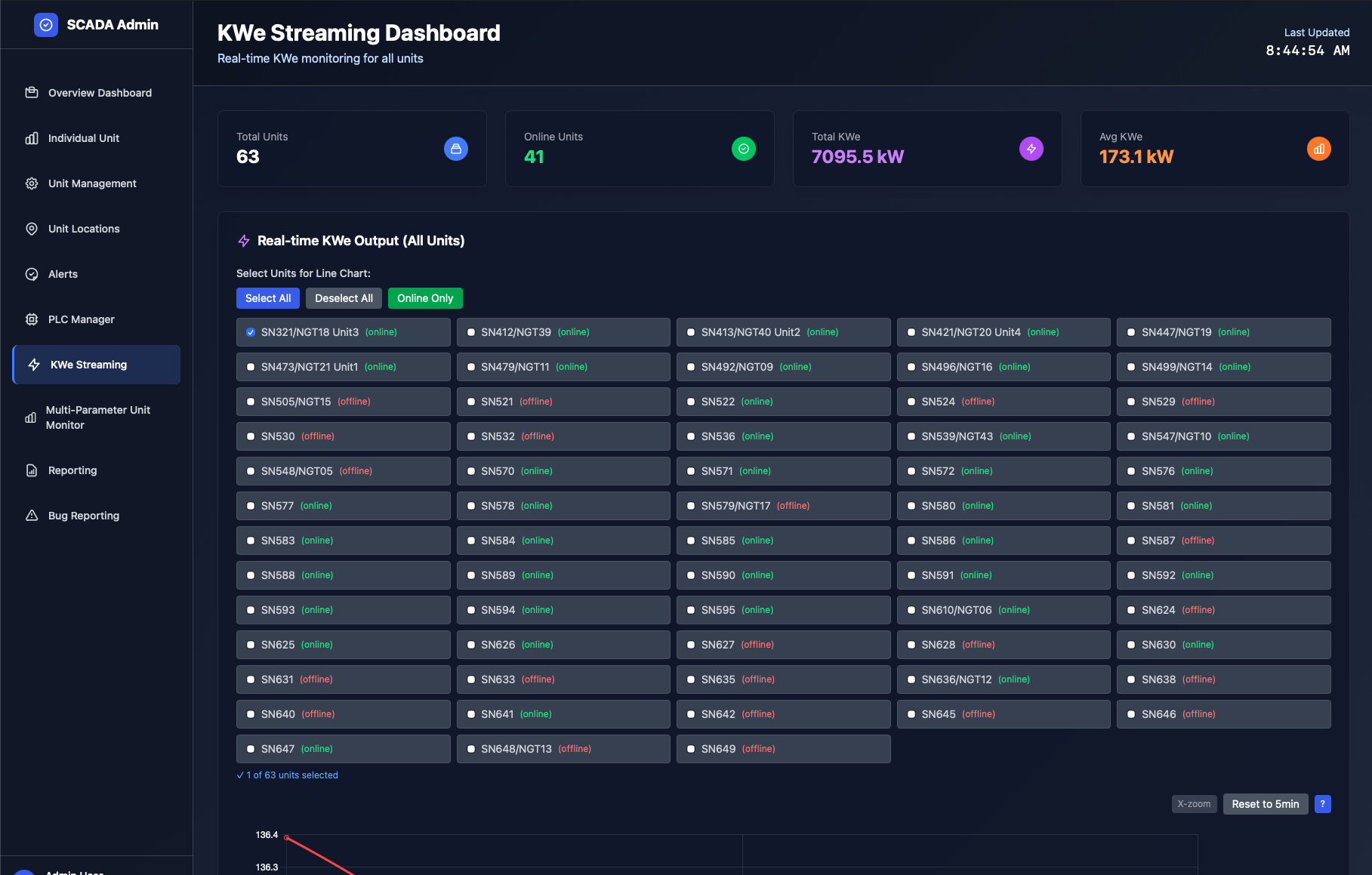The image size is (1372, 875).
Task: Open PLC Manager from sidebar
Action: 97,319
